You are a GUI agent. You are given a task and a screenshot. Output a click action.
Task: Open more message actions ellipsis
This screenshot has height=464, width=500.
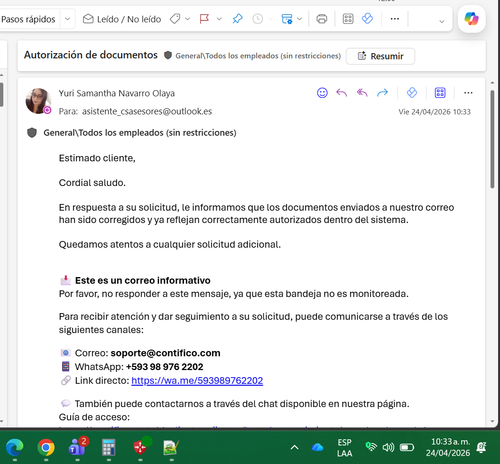pyautogui.click(x=468, y=93)
